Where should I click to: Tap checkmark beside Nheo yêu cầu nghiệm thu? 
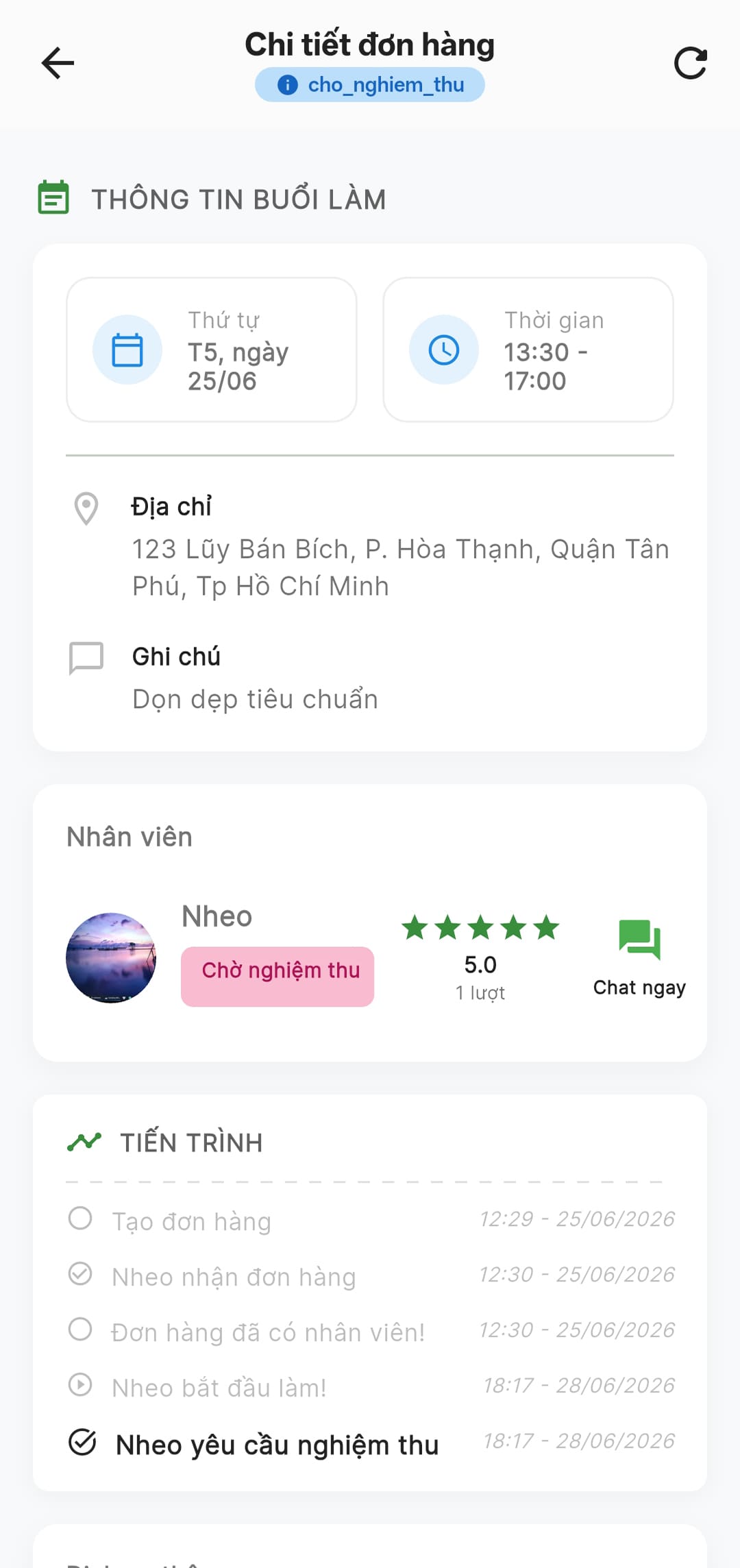click(82, 1442)
